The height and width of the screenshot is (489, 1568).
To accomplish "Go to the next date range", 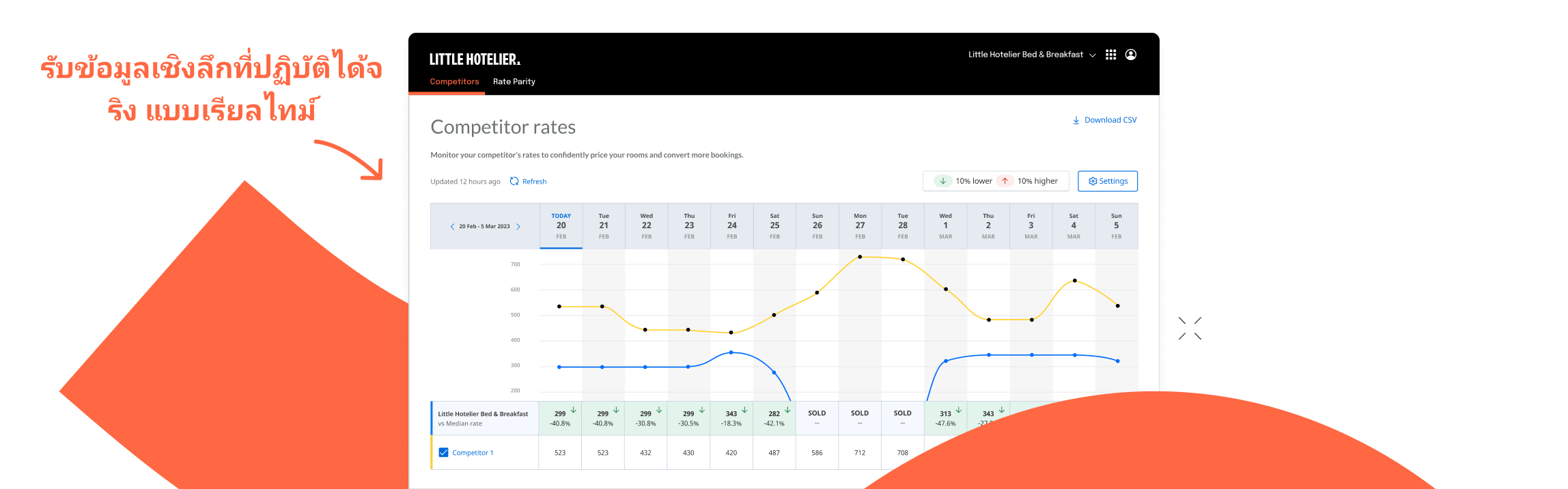I will pos(518,227).
